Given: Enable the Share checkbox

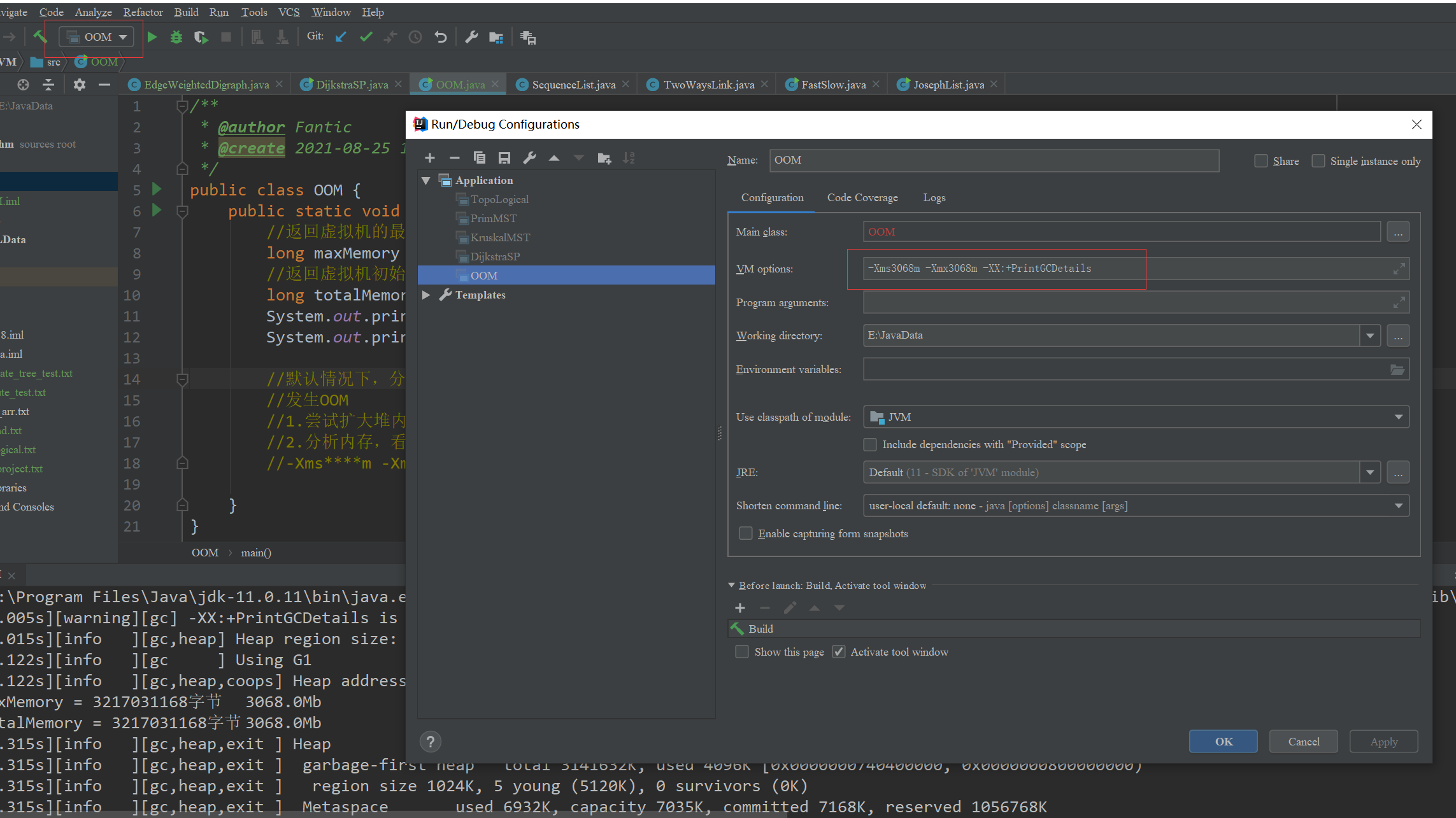Looking at the screenshot, I should tap(1261, 161).
